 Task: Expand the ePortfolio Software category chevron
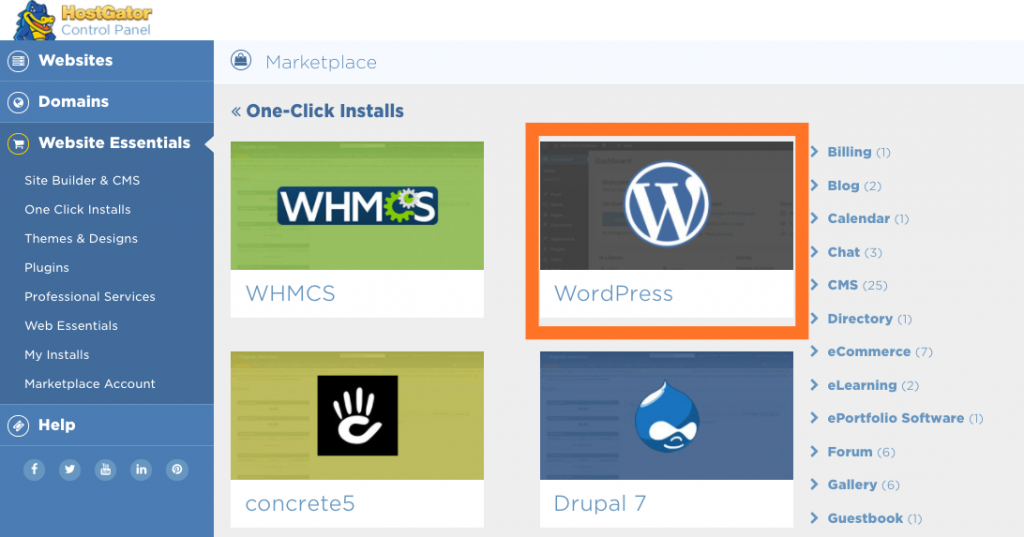(x=814, y=418)
